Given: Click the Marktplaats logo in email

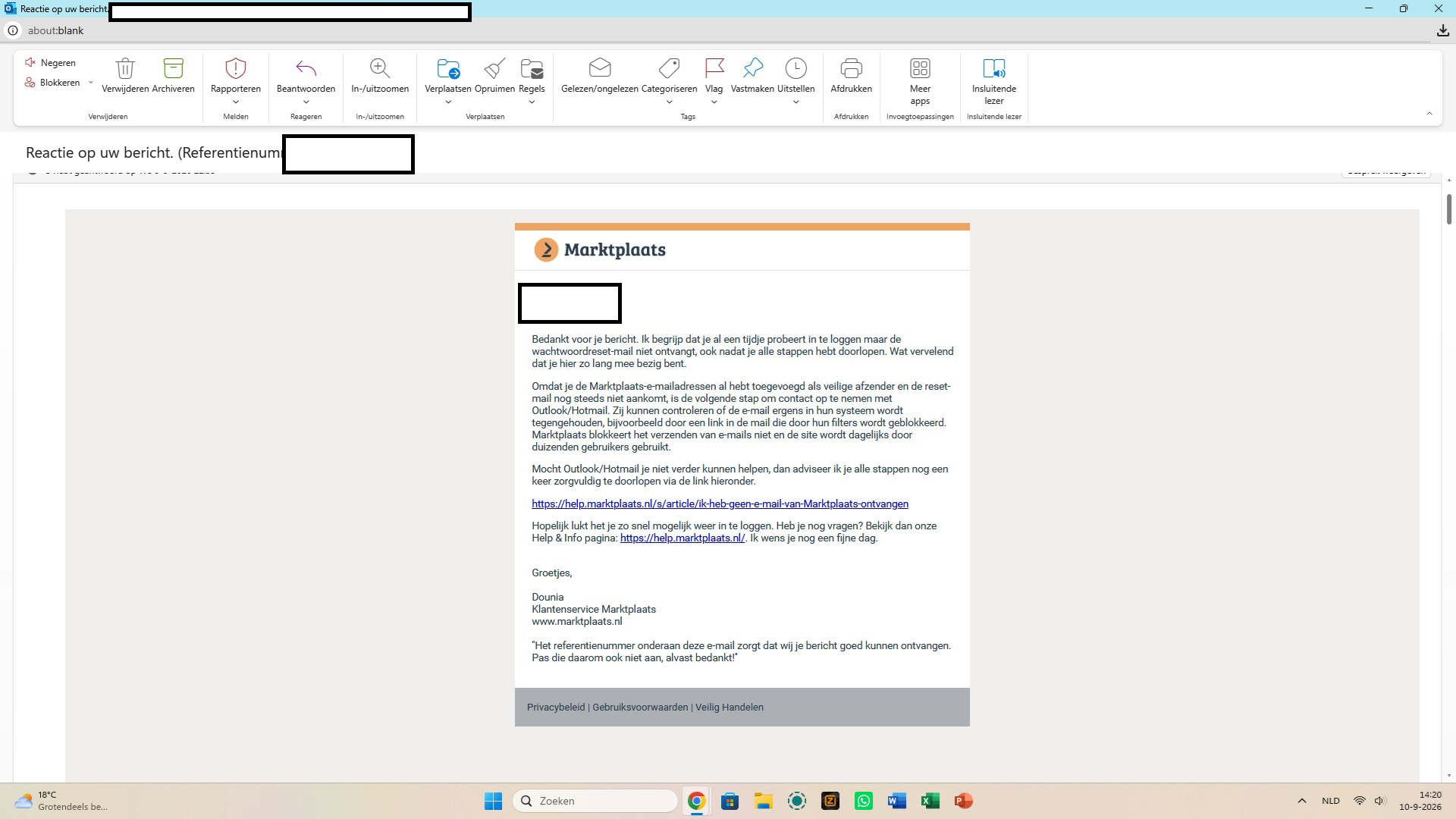Looking at the screenshot, I should [600, 249].
